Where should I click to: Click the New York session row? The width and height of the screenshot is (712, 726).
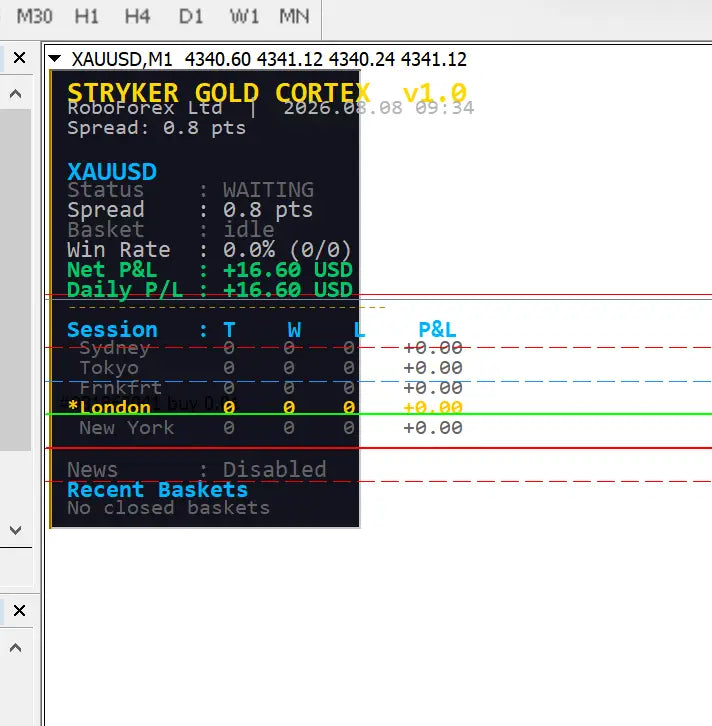coord(271,428)
